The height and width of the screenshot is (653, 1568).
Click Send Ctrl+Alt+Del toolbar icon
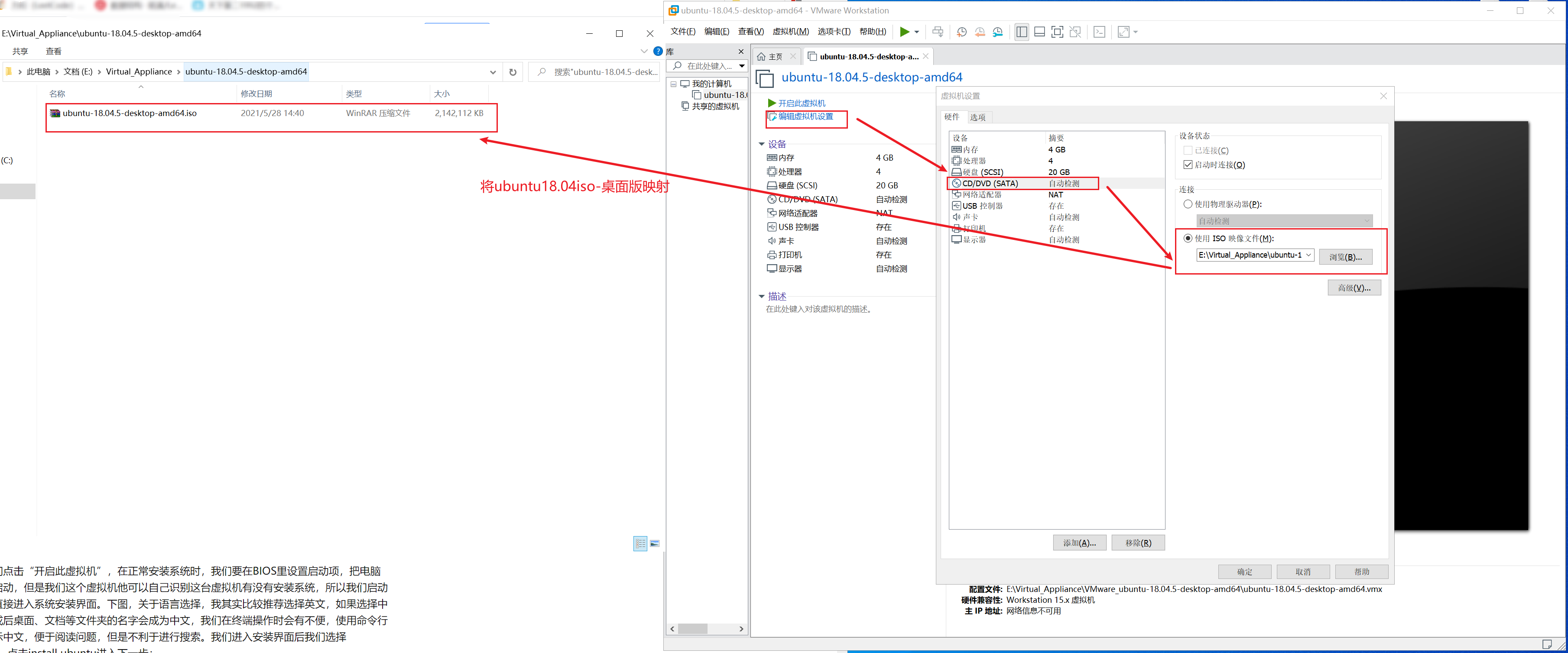938,32
